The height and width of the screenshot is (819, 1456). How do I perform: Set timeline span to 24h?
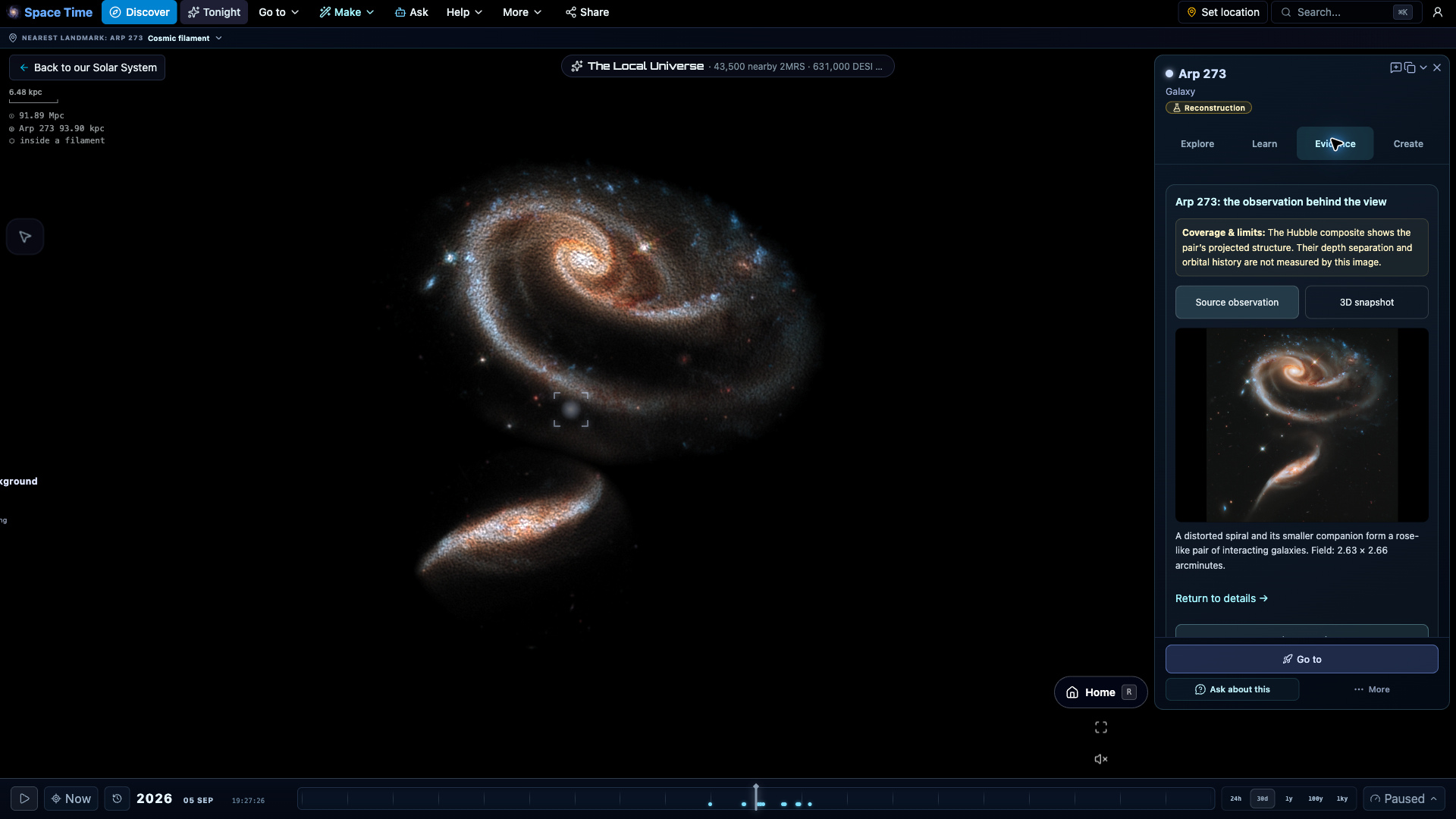click(1236, 799)
